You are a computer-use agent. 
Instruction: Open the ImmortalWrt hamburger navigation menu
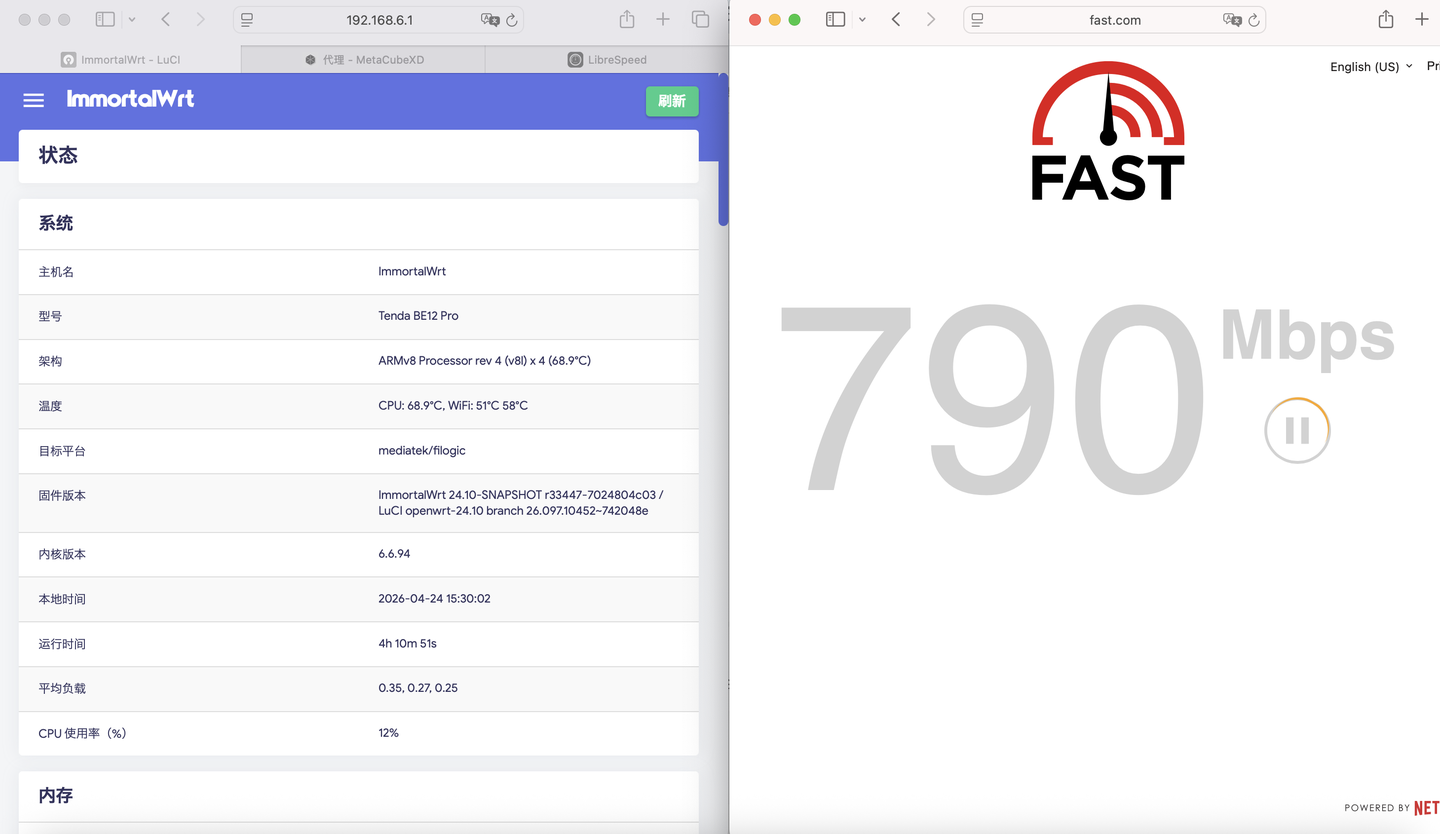[34, 100]
